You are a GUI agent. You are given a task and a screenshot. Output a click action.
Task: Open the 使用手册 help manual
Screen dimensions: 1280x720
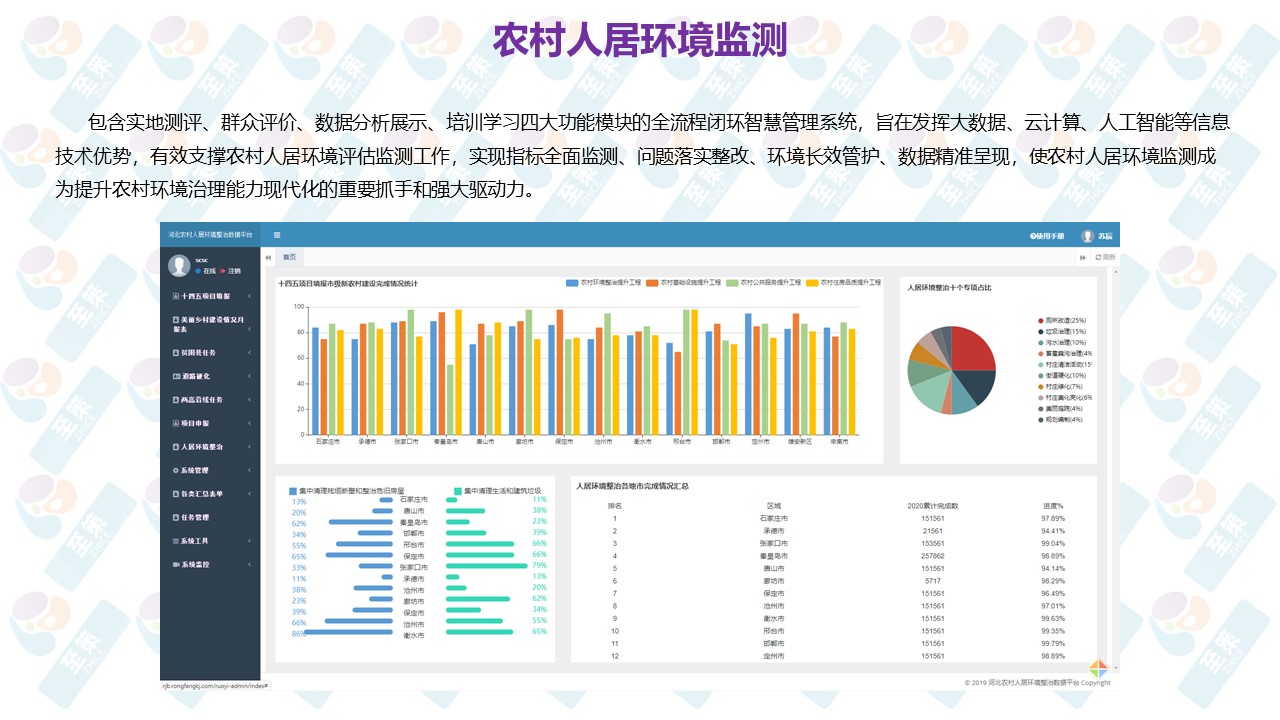(1048, 236)
